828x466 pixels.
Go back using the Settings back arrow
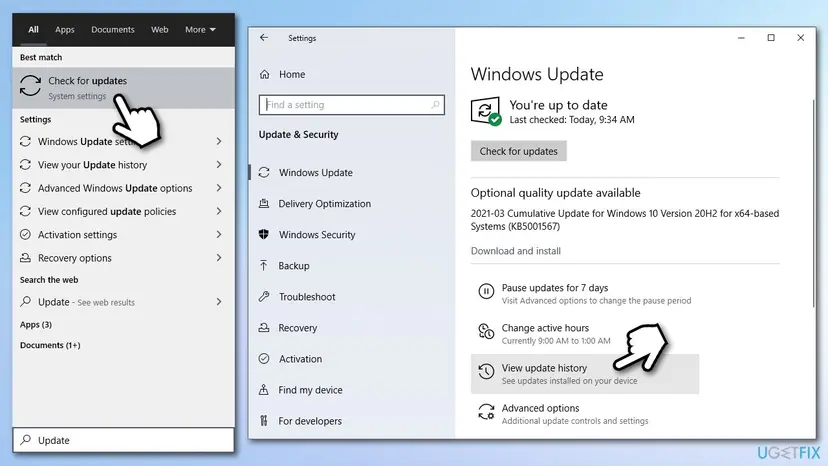(x=264, y=38)
